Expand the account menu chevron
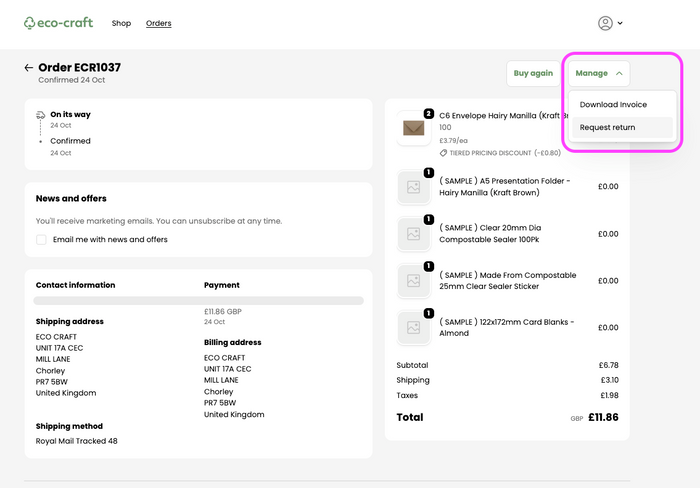The image size is (700, 488). pyautogui.click(x=620, y=23)
